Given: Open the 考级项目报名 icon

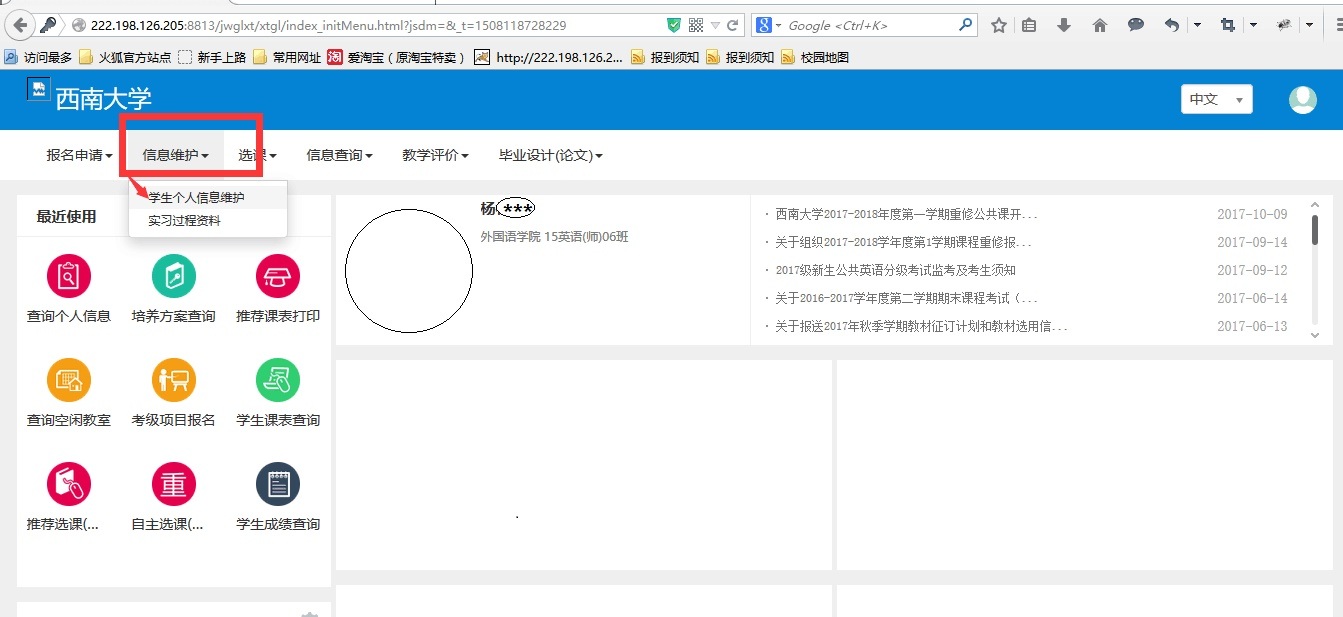Looking at the screenshot, I should pyautogui.click(x=173, y=380).
